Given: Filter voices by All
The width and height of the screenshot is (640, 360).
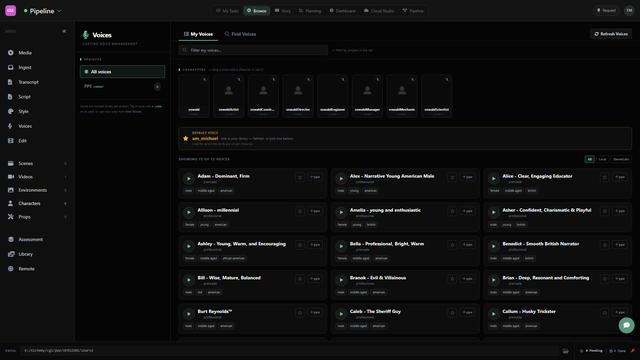Looking at the screenshot, I should pyautogui.click(x=589, y=159).
